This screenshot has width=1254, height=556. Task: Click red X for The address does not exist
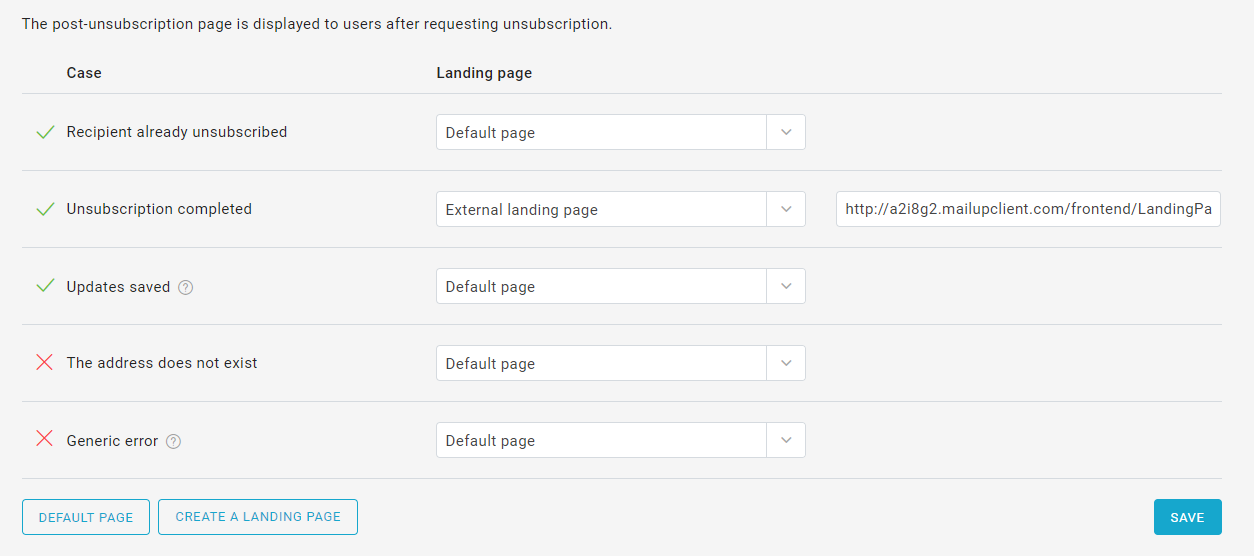pos(45,363)
